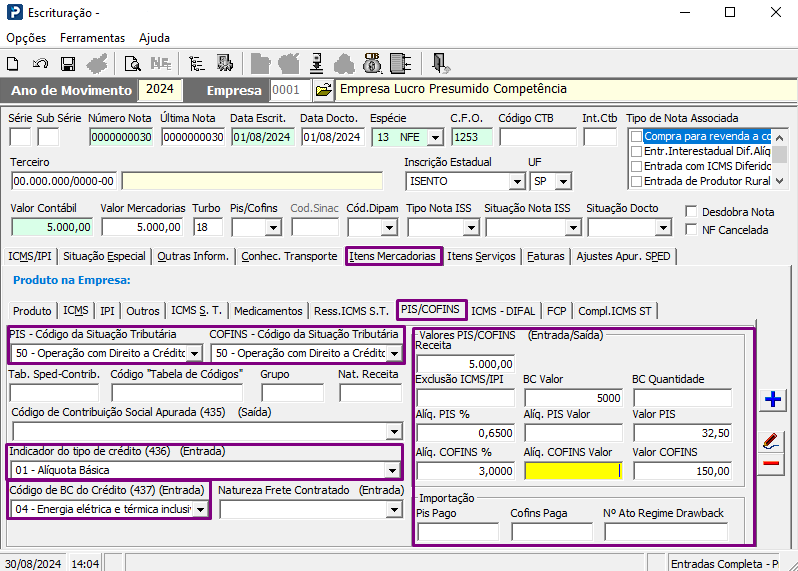Screen dimensions: 798x571
Task: Click the yellow Alíq. COFINS Valor field
Action: click(572, 471)
